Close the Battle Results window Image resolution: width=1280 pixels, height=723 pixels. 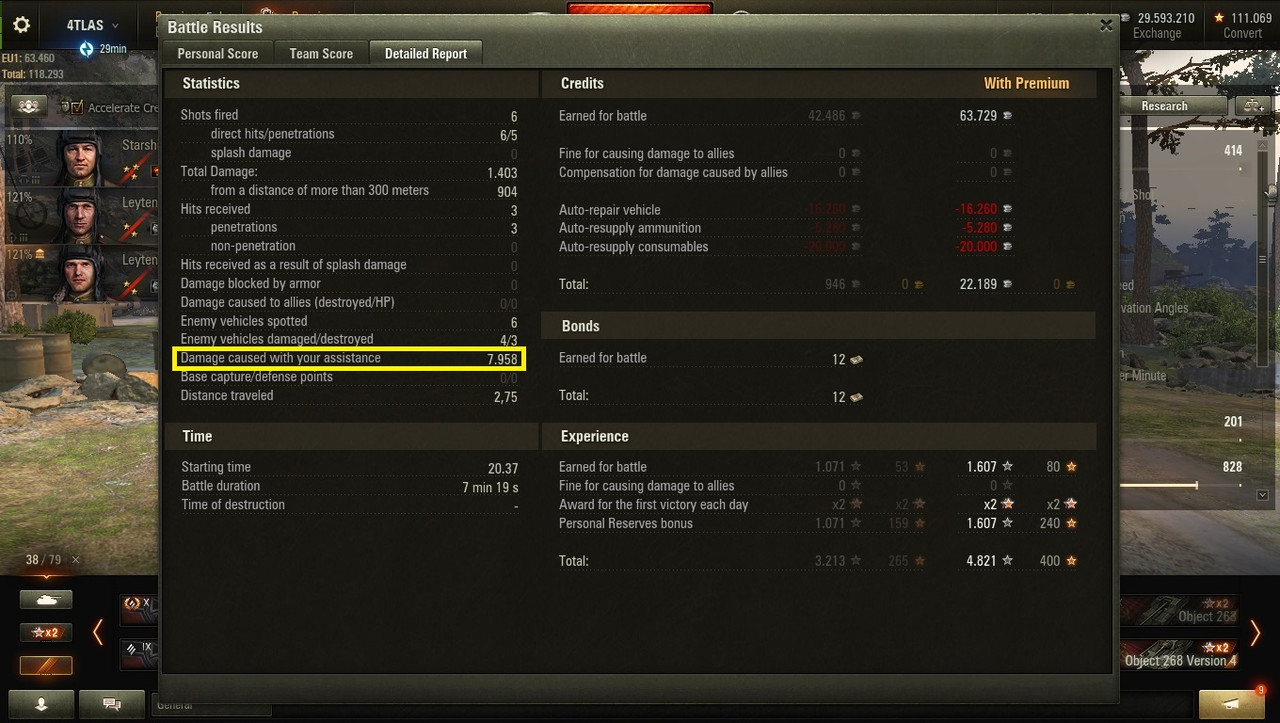click(1105, 26)
